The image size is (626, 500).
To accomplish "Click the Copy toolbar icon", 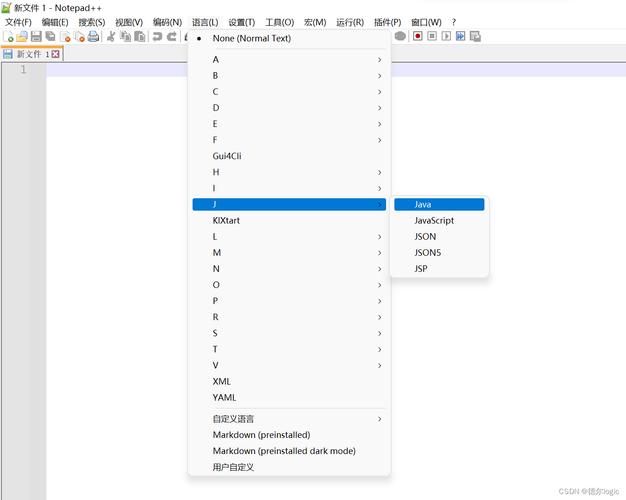I will coord(126,37).
